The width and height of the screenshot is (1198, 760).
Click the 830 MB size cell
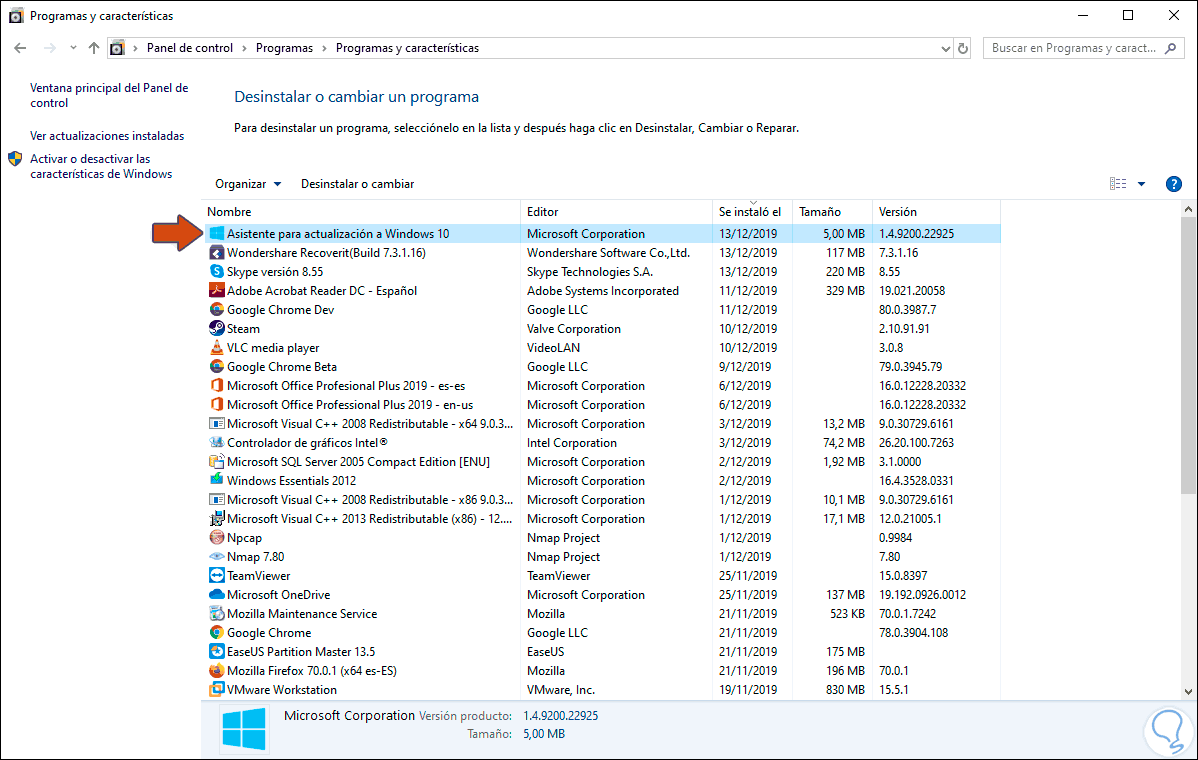845,690
